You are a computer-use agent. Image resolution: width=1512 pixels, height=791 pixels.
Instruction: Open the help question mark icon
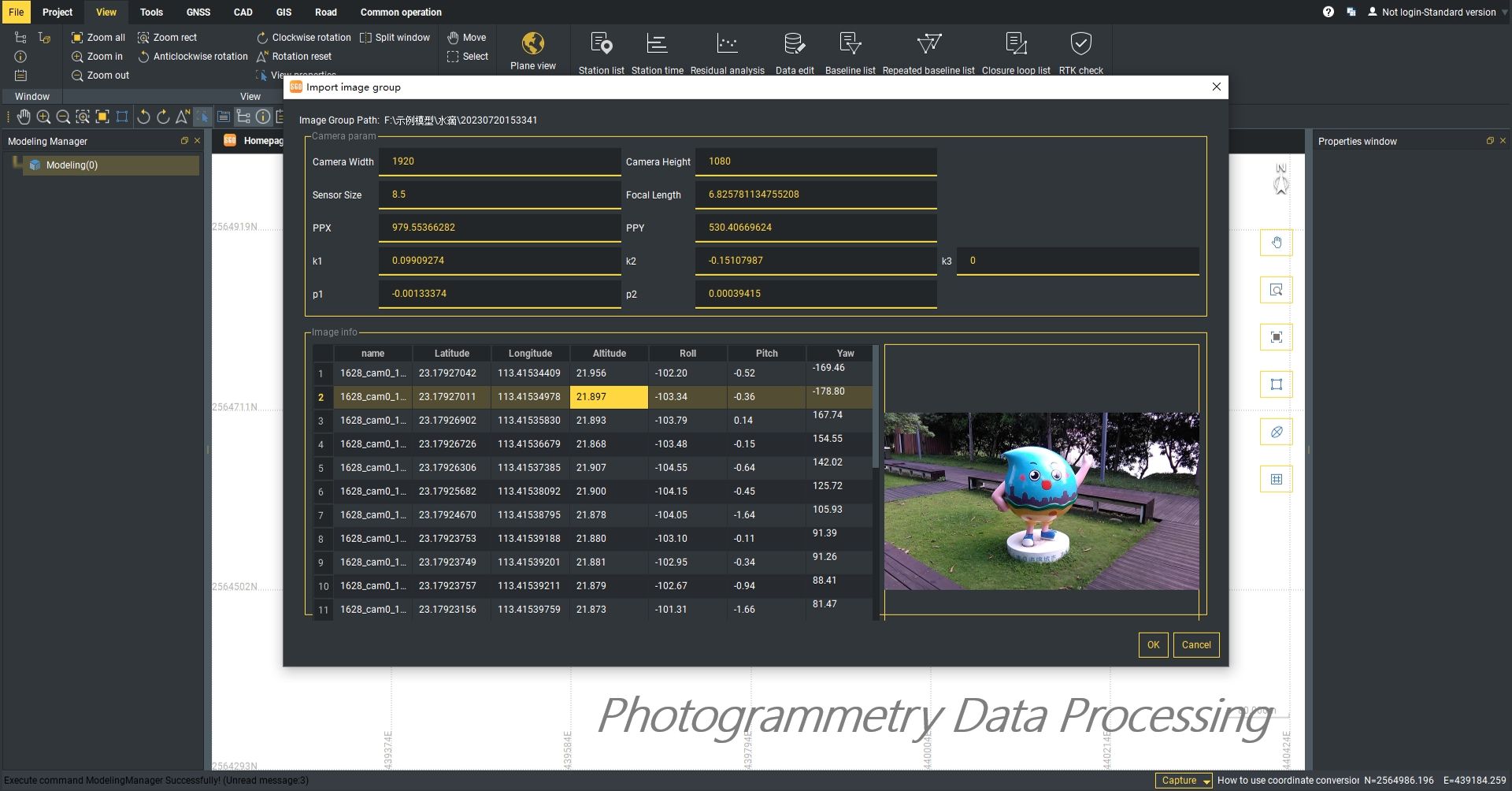coord(1329,12)
